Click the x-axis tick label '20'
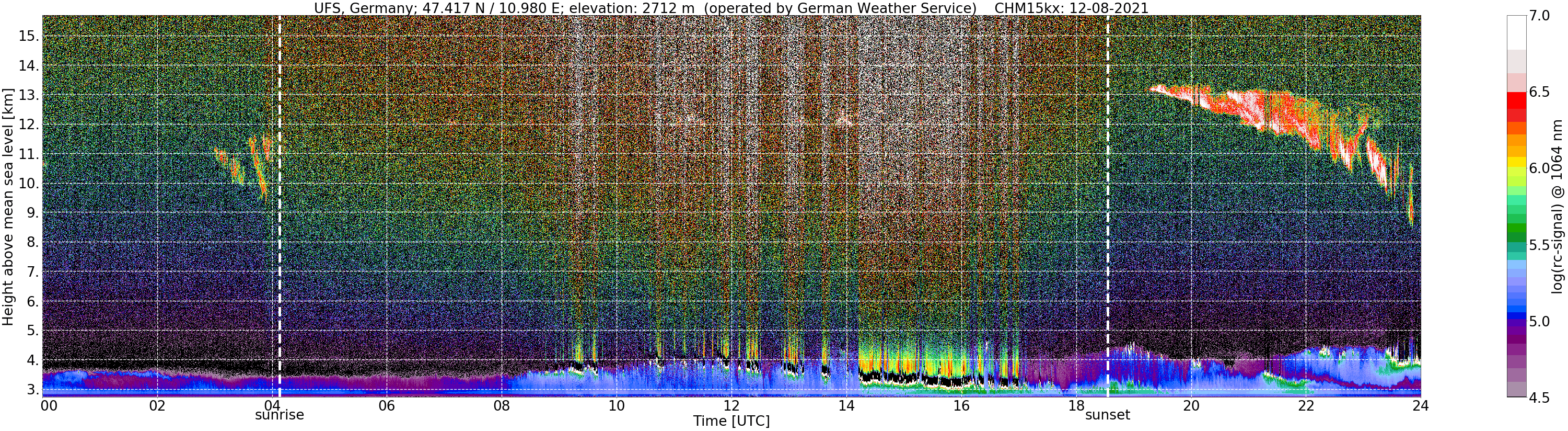 (x=1191, y=405)
